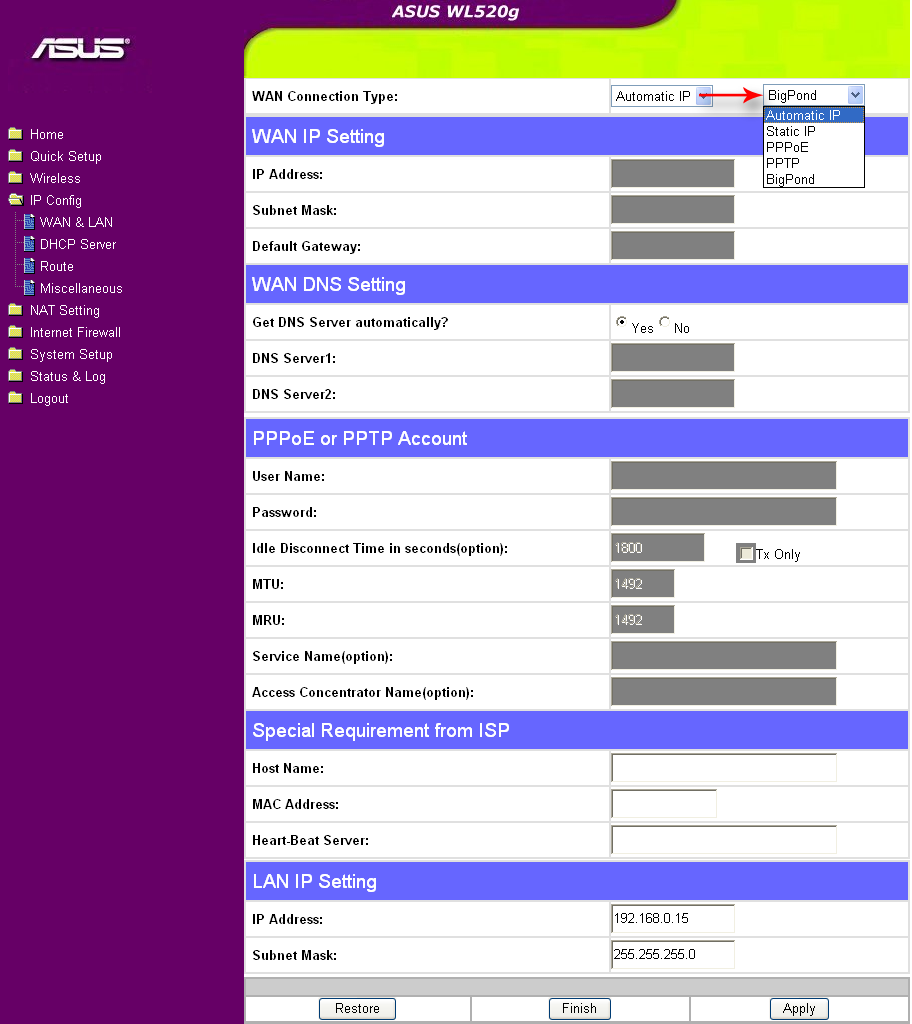
Task: Toggle the Tx Only checkbox
Action: click(x=745, y=553)
